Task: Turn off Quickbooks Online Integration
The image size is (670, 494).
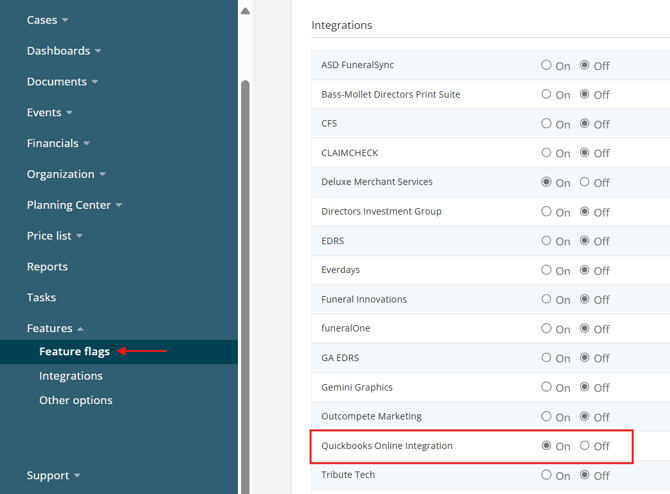Action: pos(585,445)
